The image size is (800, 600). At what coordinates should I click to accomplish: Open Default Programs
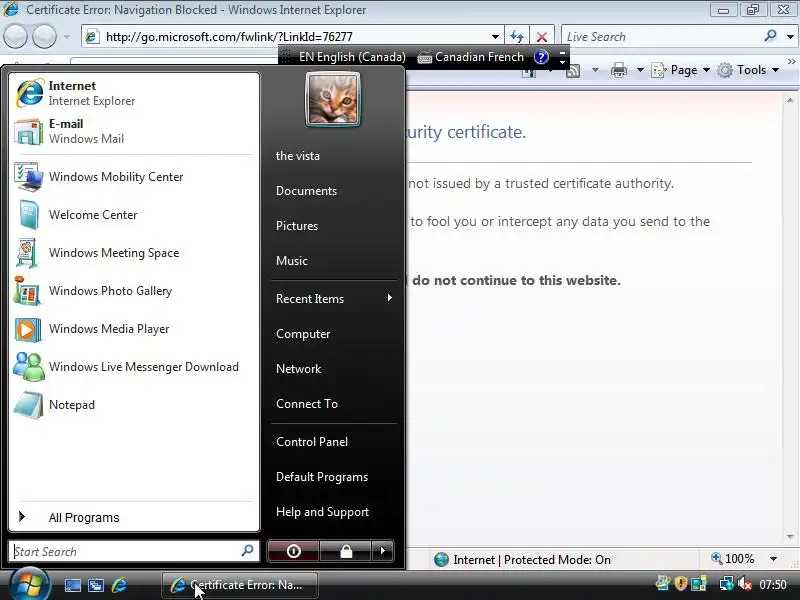(321, 477)
